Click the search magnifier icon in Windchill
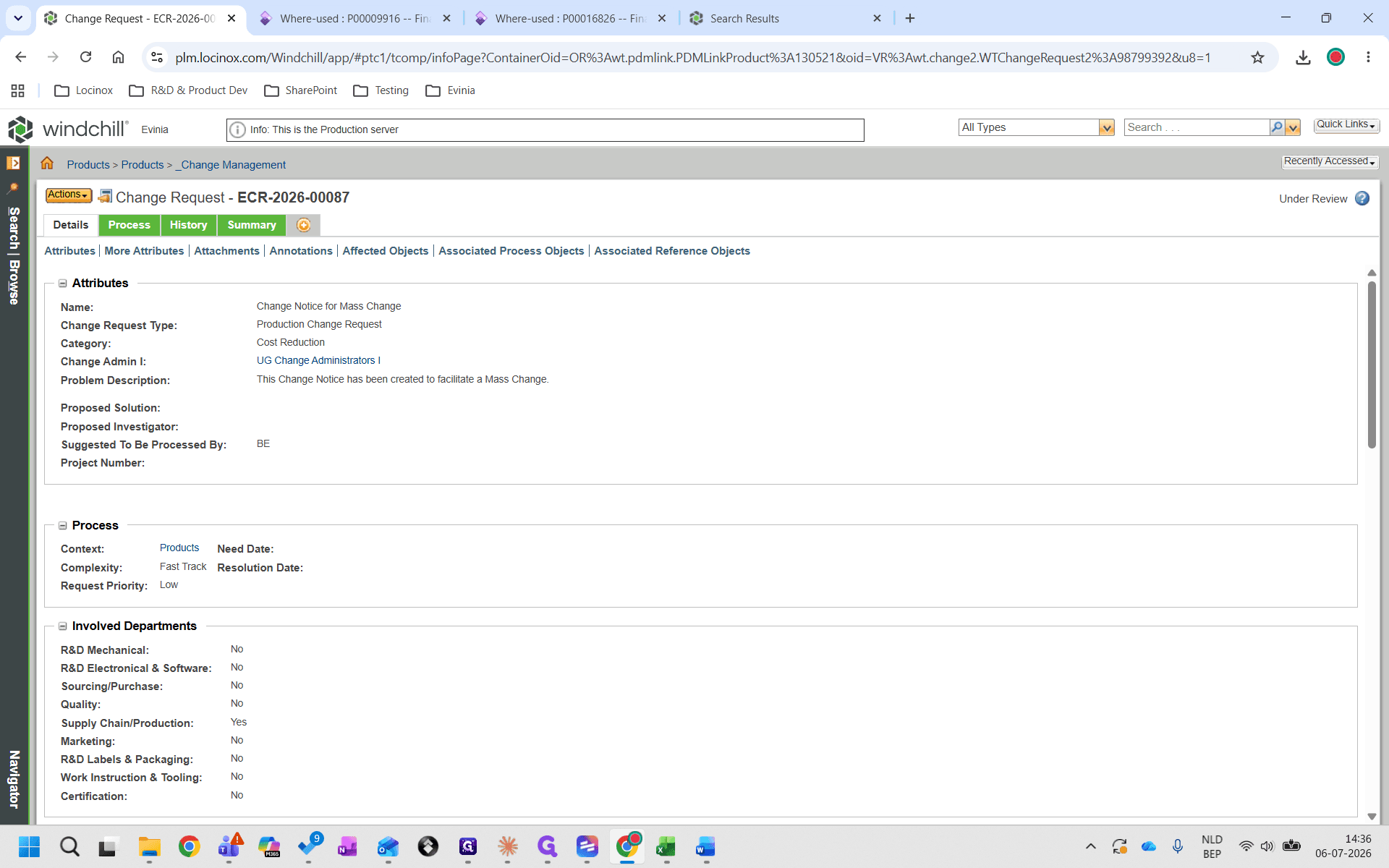Viewport: 1389px width, 868px height. click(1277, 127)
